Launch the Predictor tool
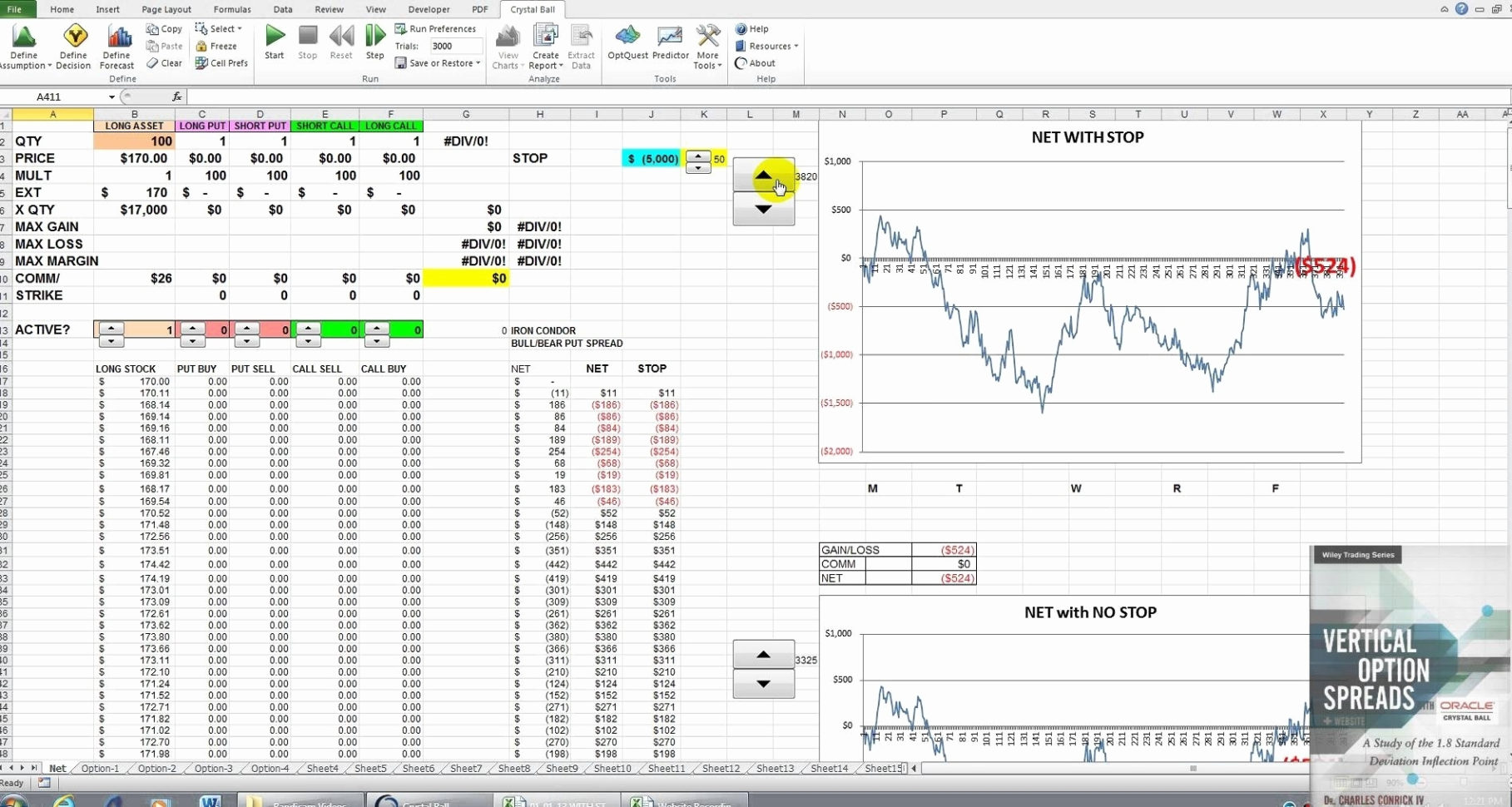Image resolution: width=1512 pixels, height=807 pixels. pyautogui.click(x=670, y=42)
